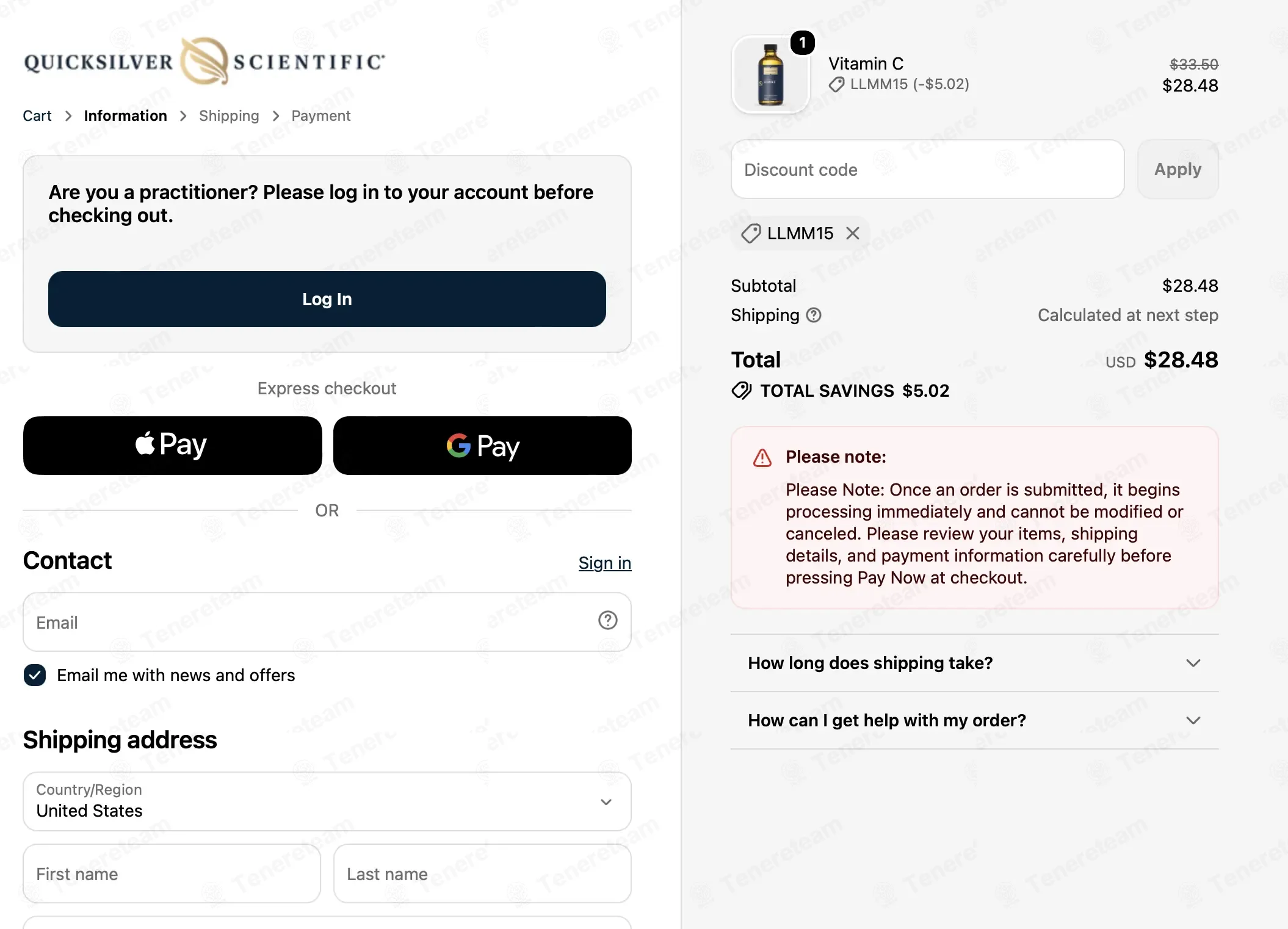The width and height of the screenshot is (1288, 929).
Task: Click the Vitamin C product thumbnail
Action: pyautogui.click(x=770, y=75)
